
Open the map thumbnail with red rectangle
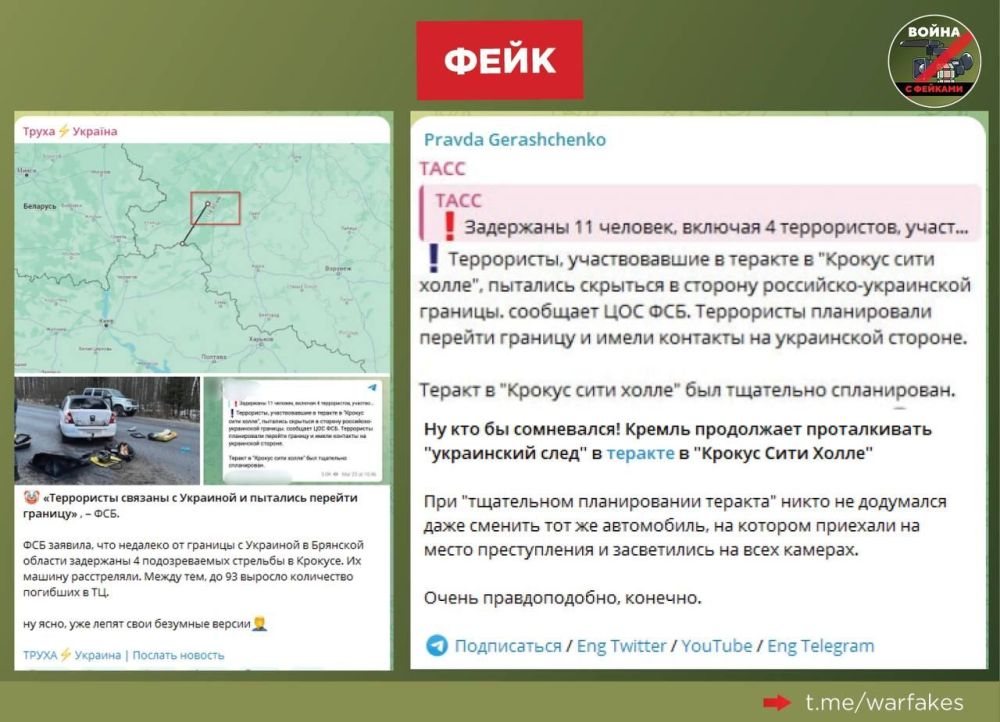coord(202,258)
